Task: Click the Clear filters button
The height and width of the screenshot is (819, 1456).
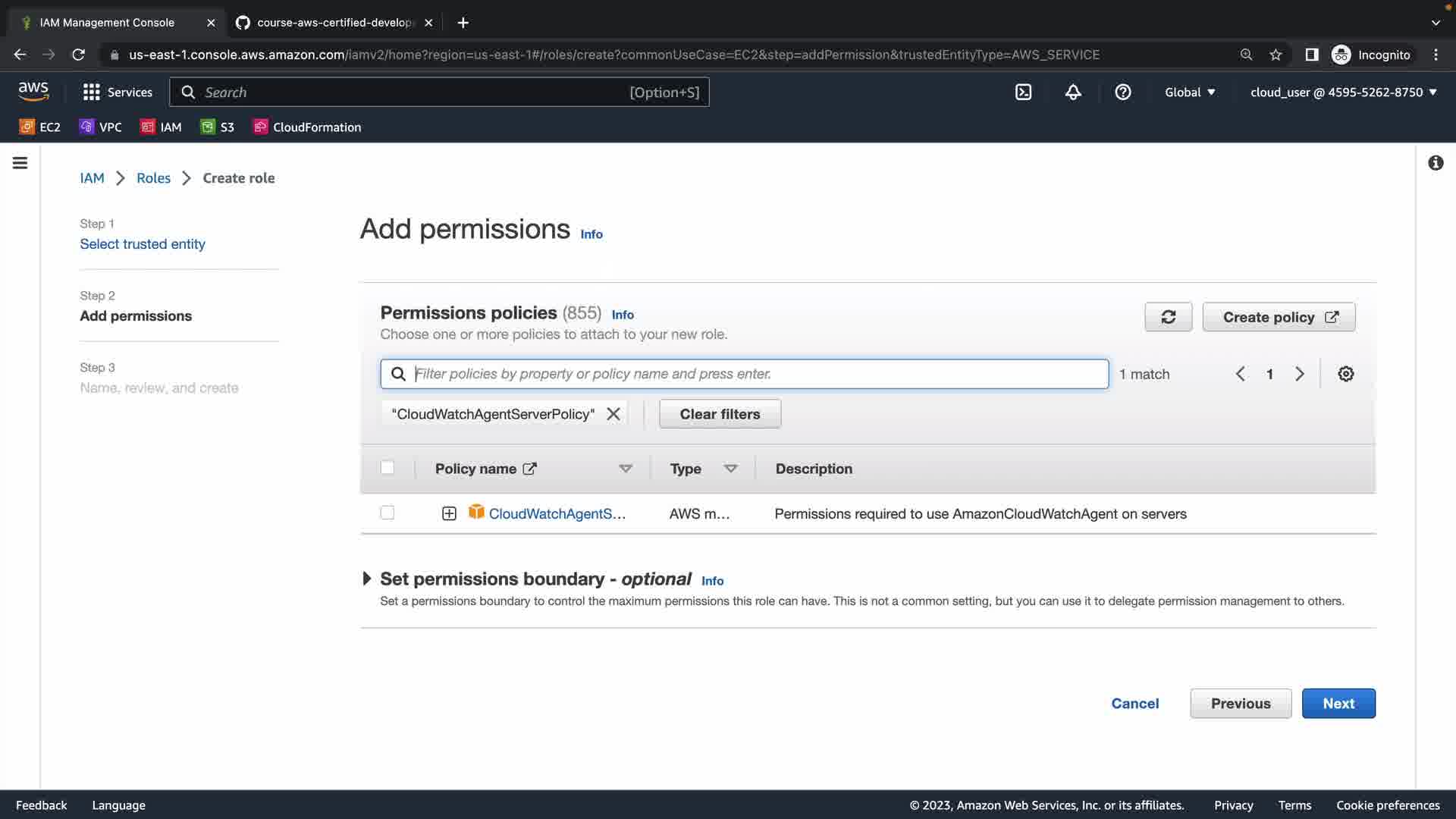Action: [x=720, y=414]
